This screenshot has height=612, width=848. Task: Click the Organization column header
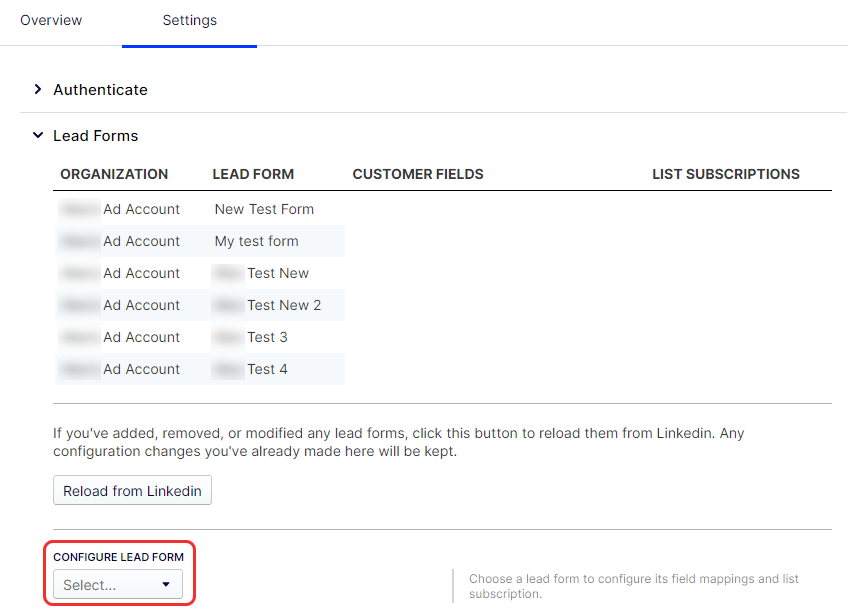tap(114, 174)
